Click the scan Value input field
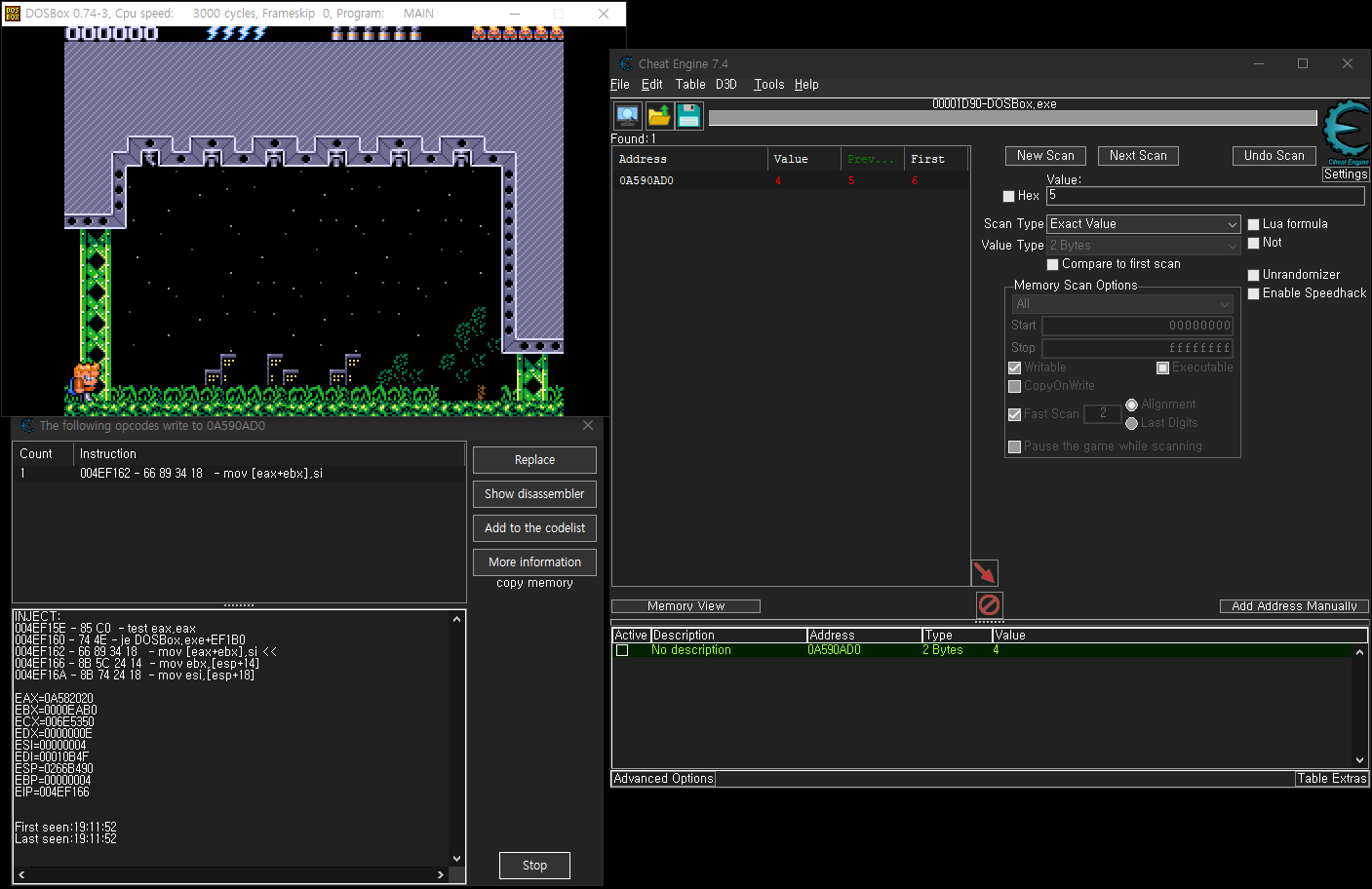Screen dimensions: 1372x889 click(1205, 196)
